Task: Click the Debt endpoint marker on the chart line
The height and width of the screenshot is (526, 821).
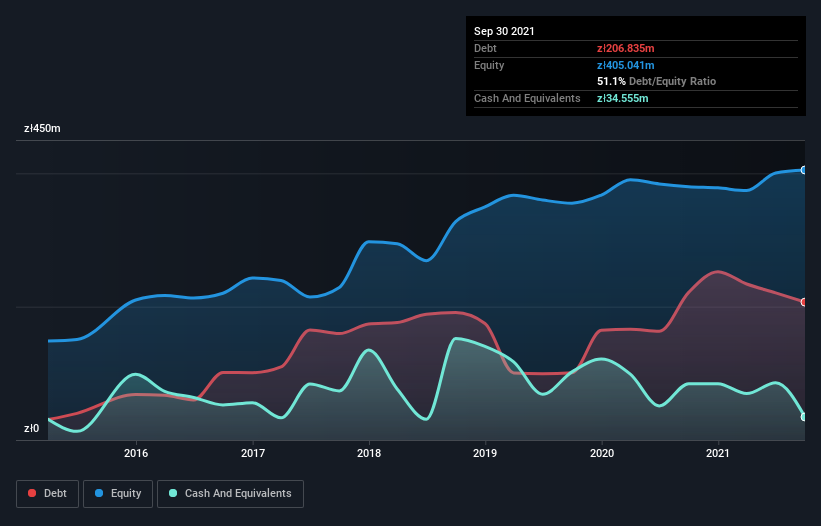Action: point(804,302)
